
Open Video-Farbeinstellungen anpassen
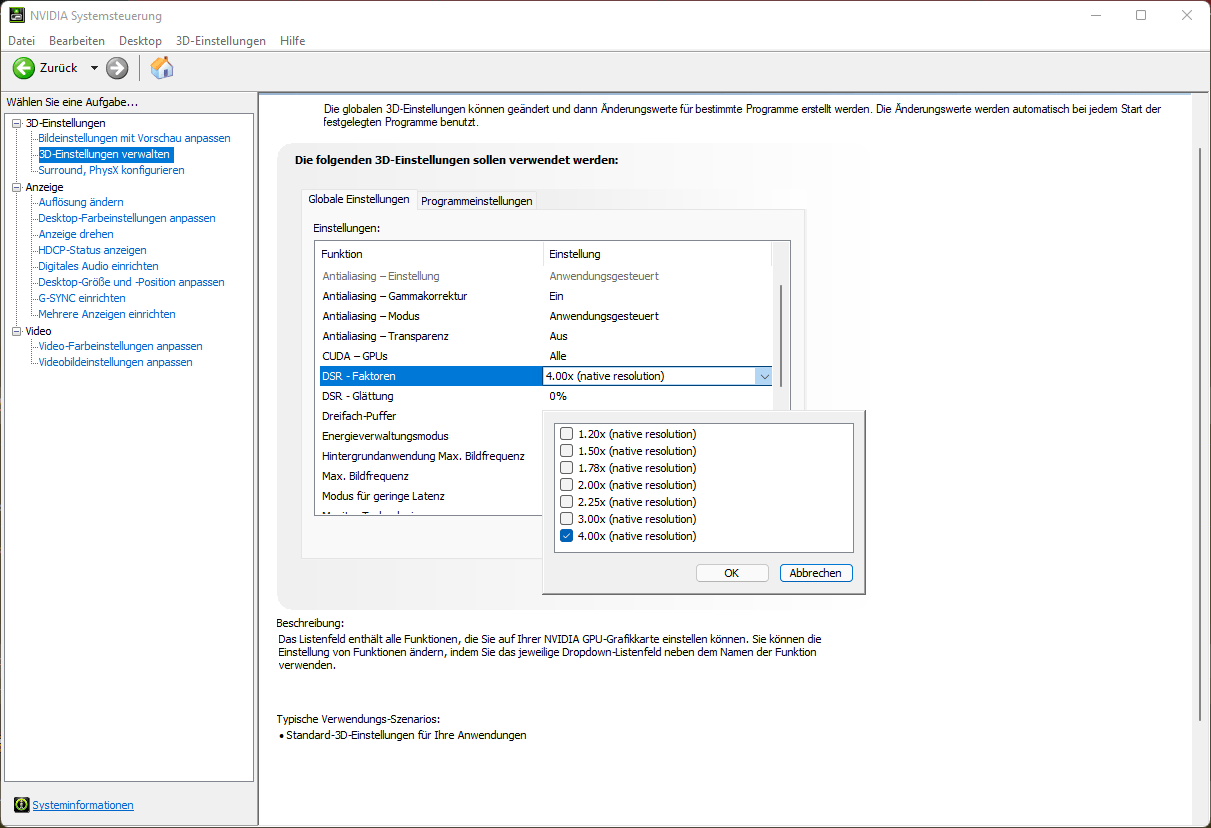(x=120, y=346)
